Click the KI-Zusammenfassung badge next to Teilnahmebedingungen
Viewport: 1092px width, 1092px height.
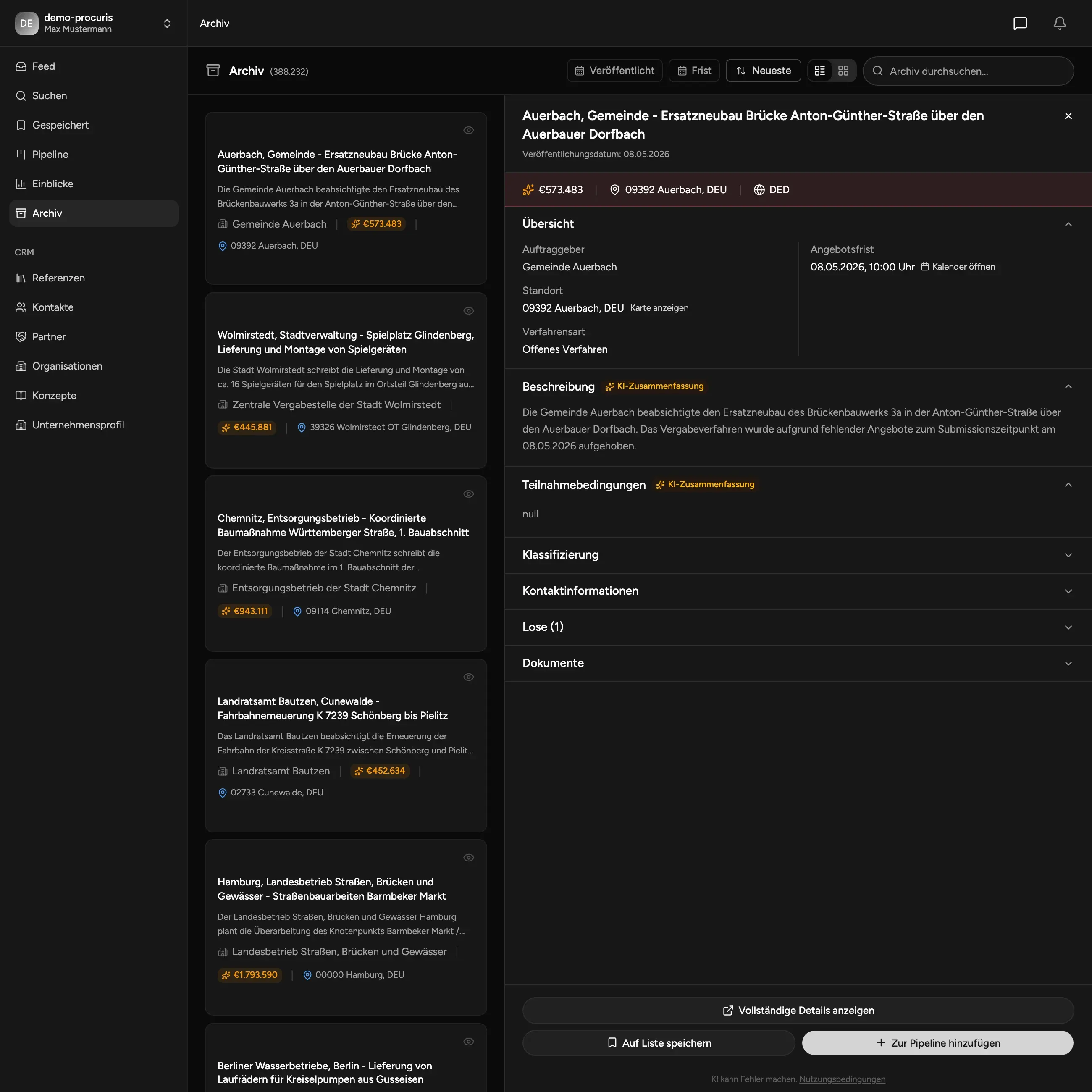coord(706,484)
